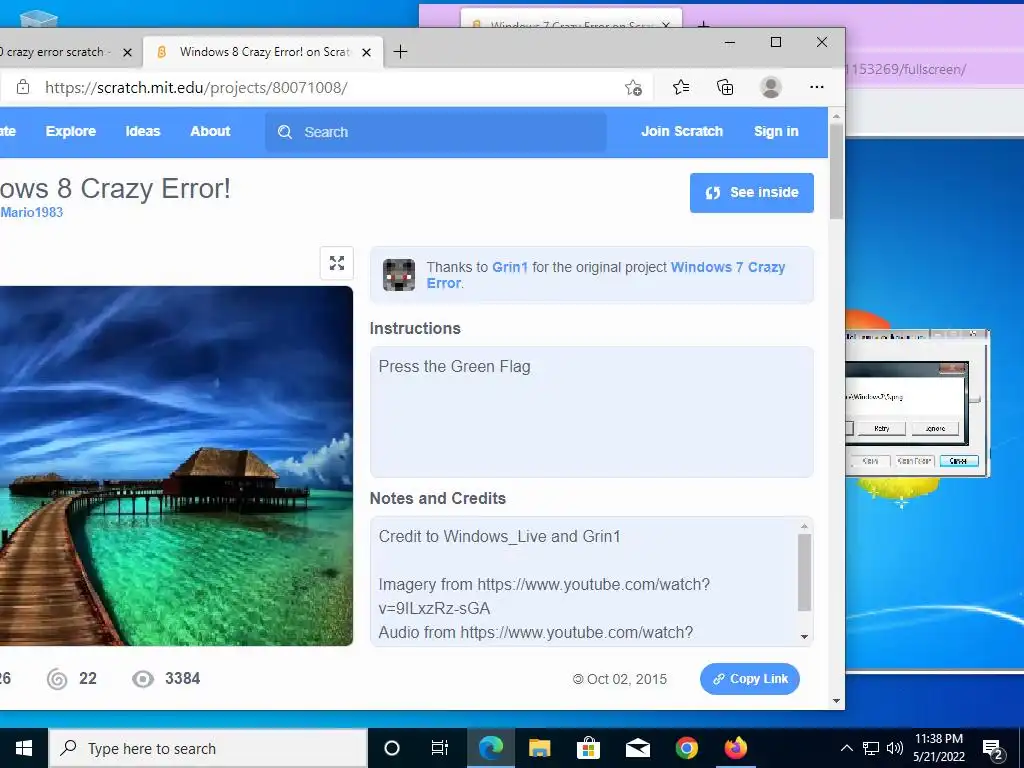Add this page to favorites star icon
This screenshot has height=768, width=1024.
[633, 88]
